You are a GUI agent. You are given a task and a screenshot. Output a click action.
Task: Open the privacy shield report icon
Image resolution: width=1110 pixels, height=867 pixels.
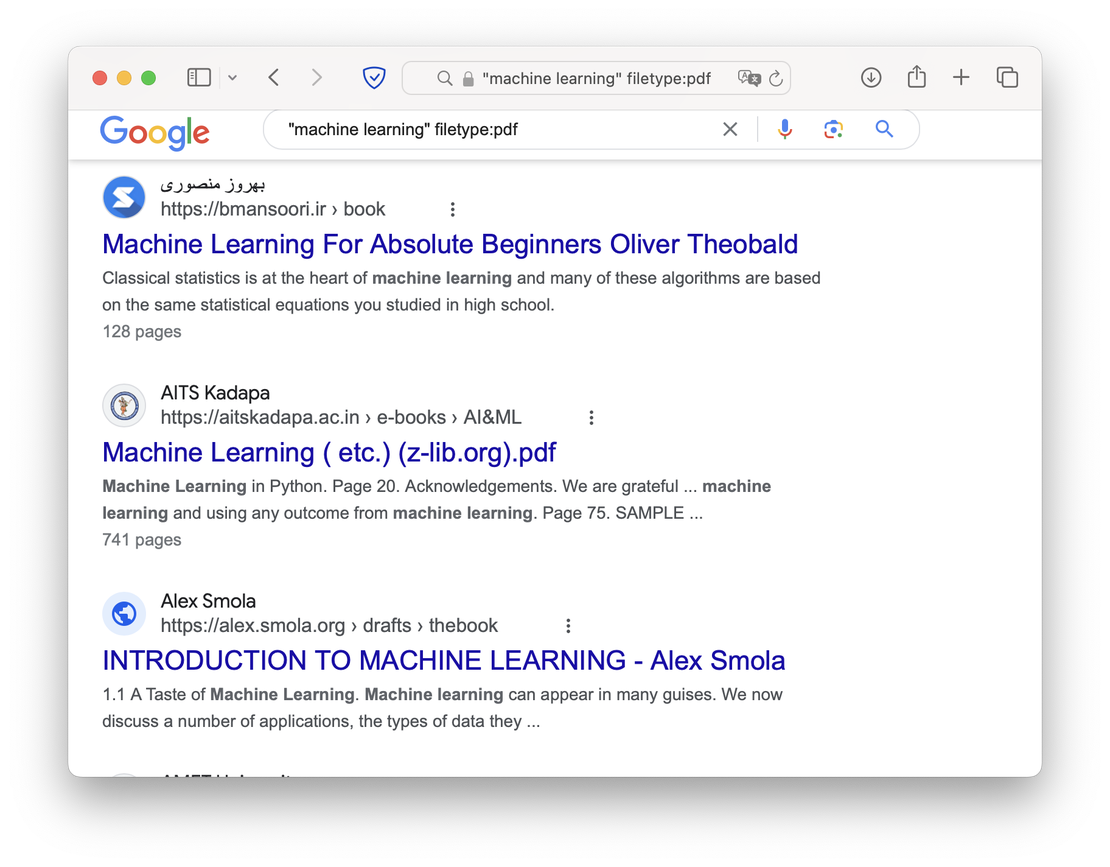(x=374, y=77)
